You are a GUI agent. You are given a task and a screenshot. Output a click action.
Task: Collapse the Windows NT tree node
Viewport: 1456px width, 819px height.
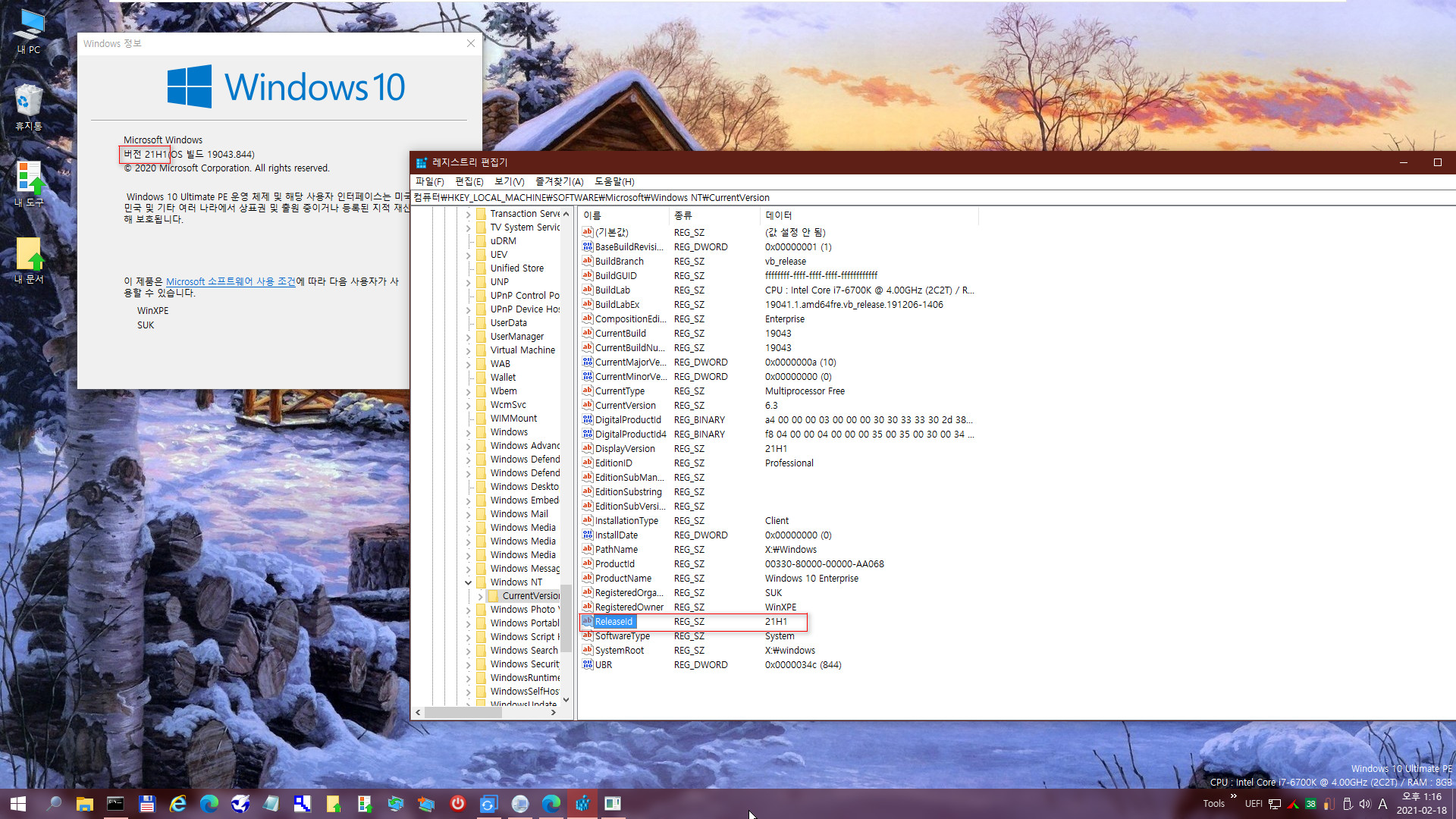(x=468, y=582)
